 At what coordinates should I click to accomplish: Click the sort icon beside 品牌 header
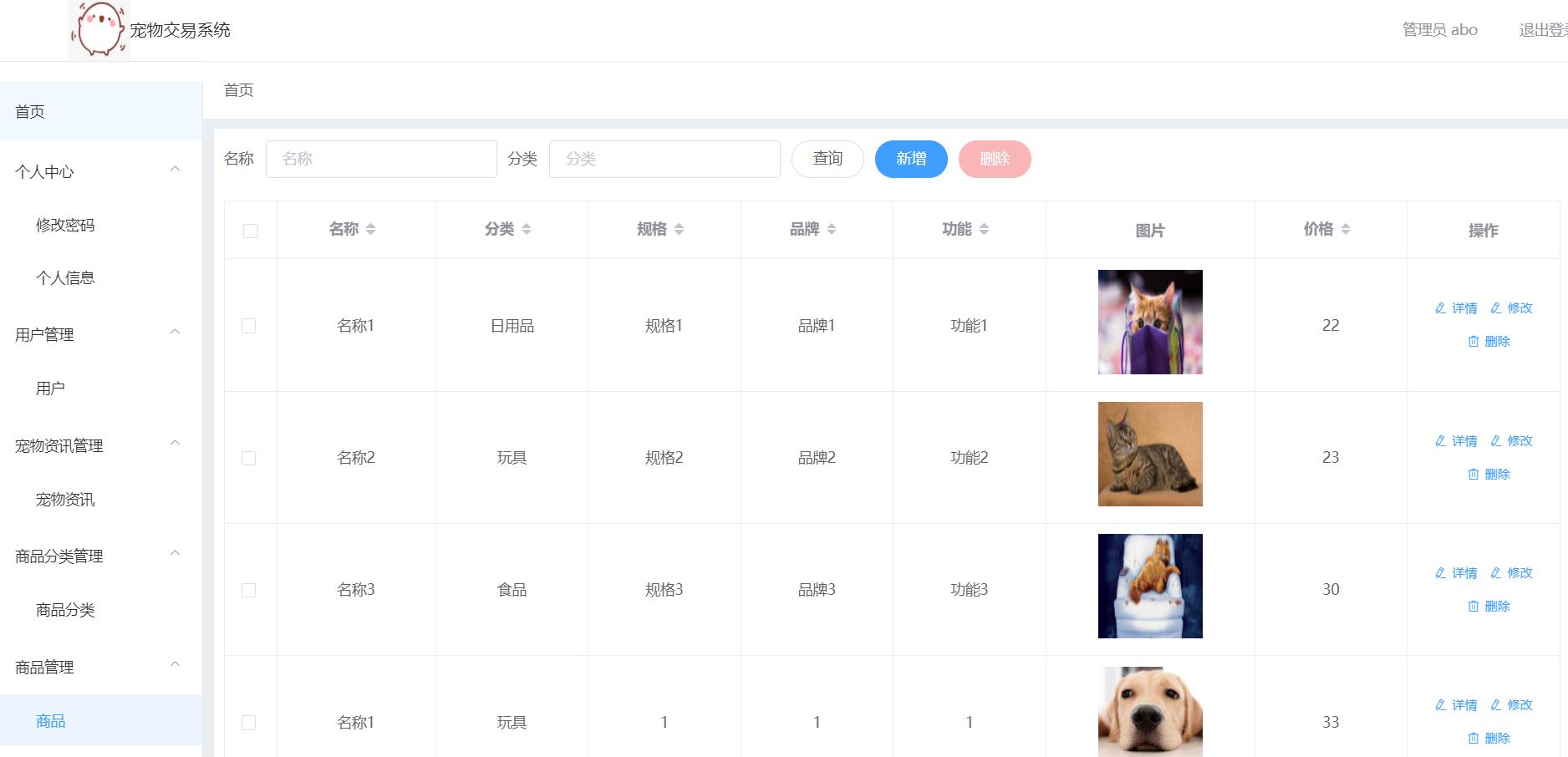click(x=832, y=227)
